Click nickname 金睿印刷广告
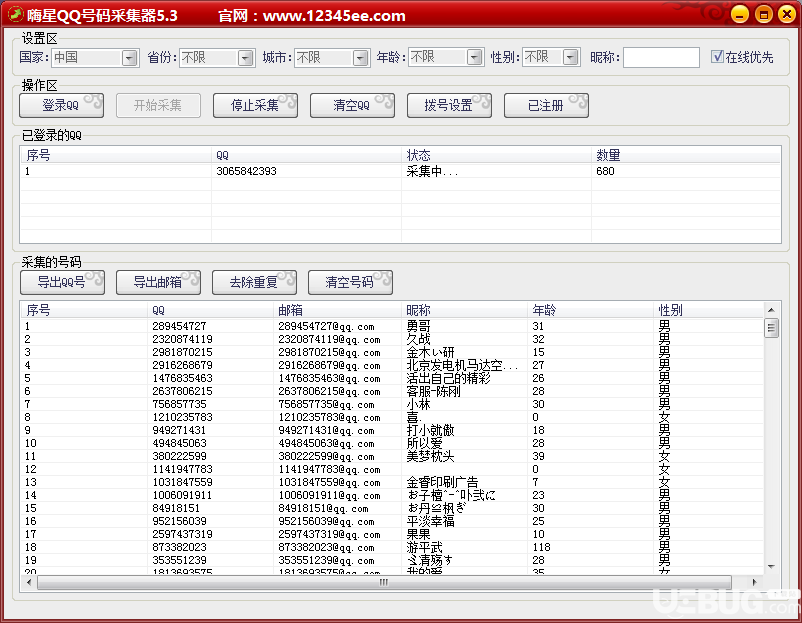Viewport: 802px width, 623px height. 442,482
